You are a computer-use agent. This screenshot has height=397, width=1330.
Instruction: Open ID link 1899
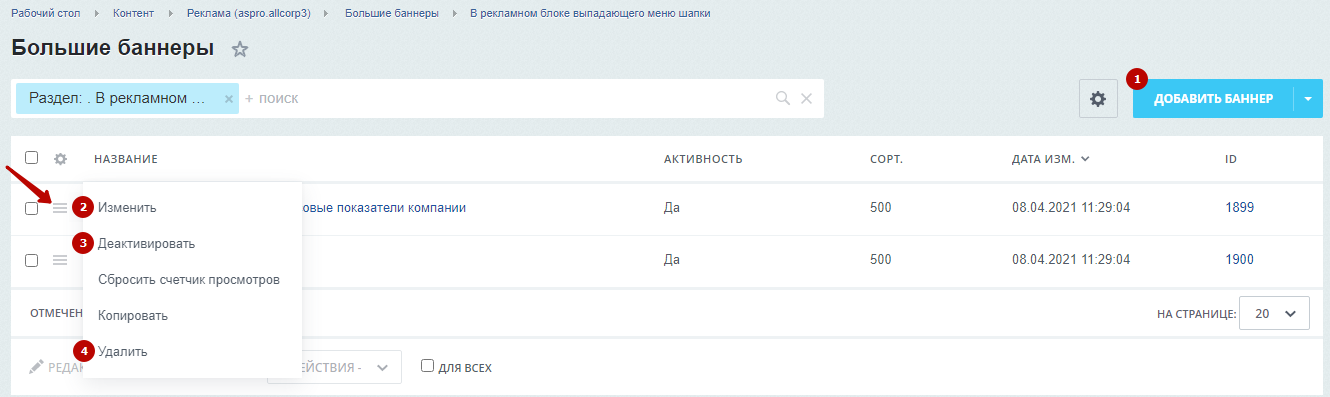[x=1239, y=208]
